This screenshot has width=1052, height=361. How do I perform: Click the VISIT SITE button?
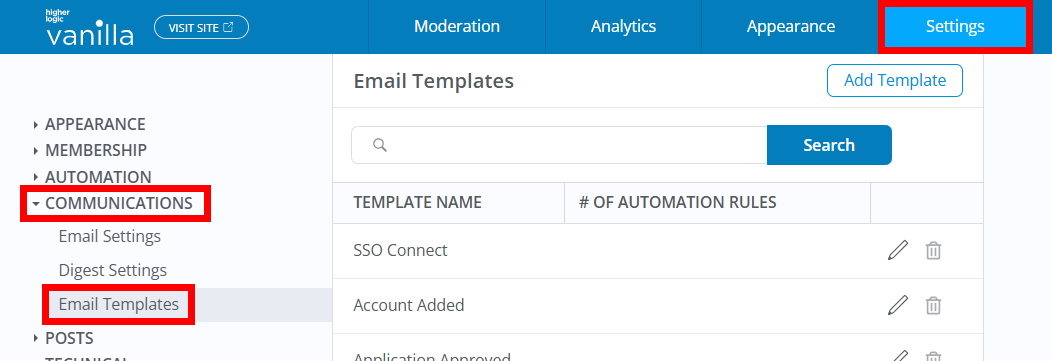tap(201, 28)
